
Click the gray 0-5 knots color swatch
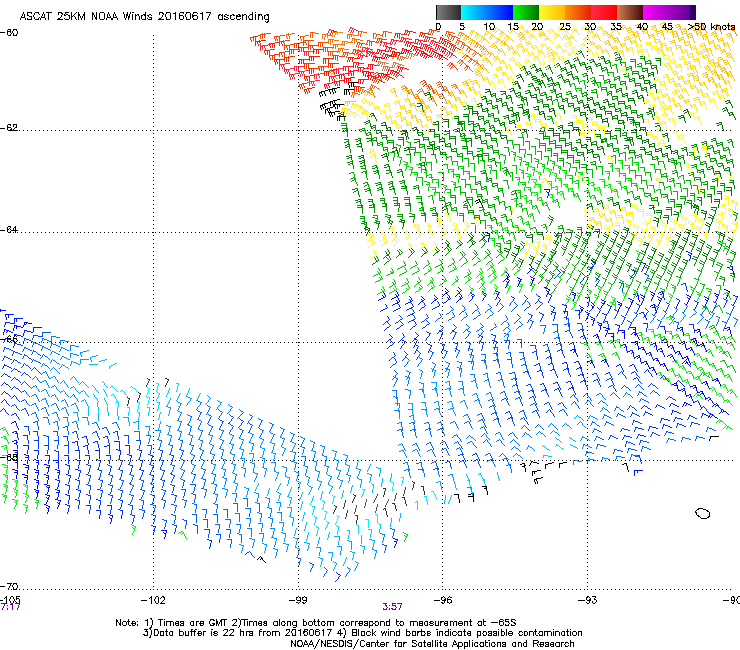tap(448, 12)
